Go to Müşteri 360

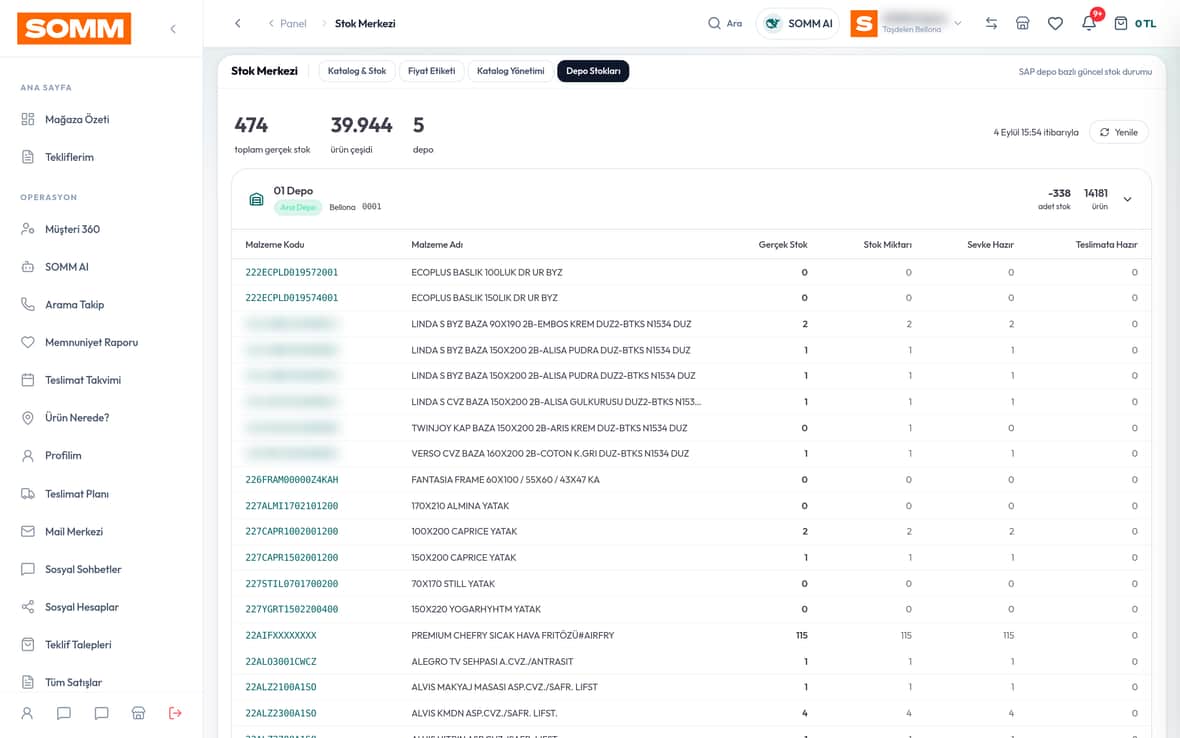point(72,229)
